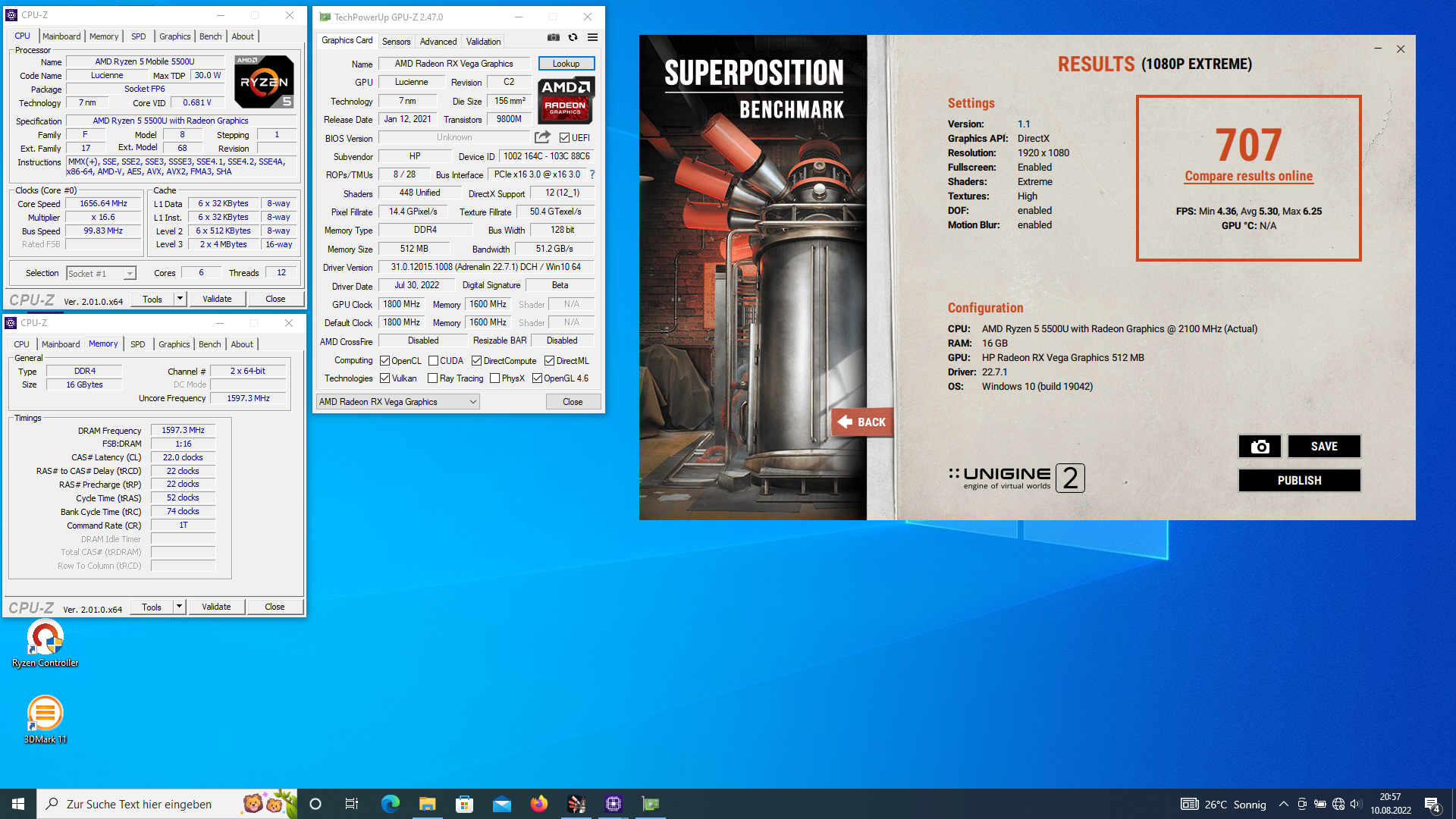Screen dimensions: 1456x819
Task: Switch to Mainboard tab in top CPU-Z window
Action: point(61,36)
